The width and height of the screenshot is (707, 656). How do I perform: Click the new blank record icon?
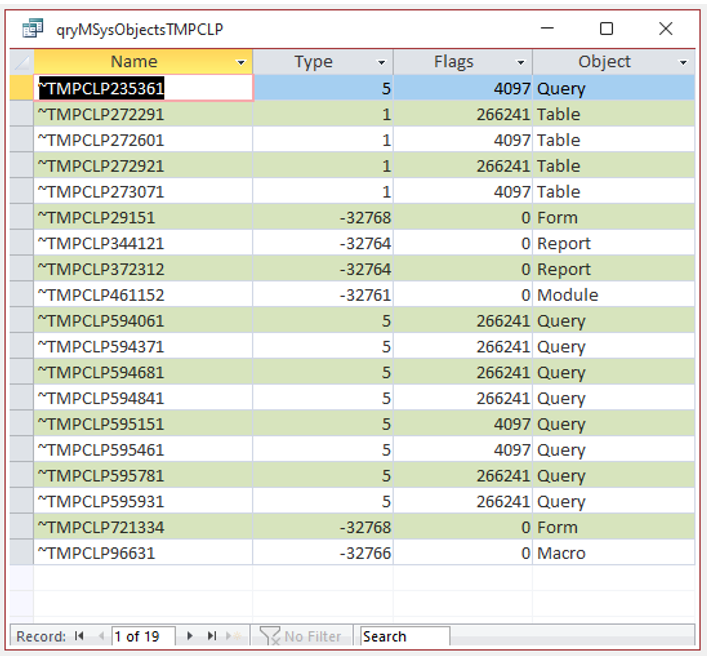(x=234, y=636)
